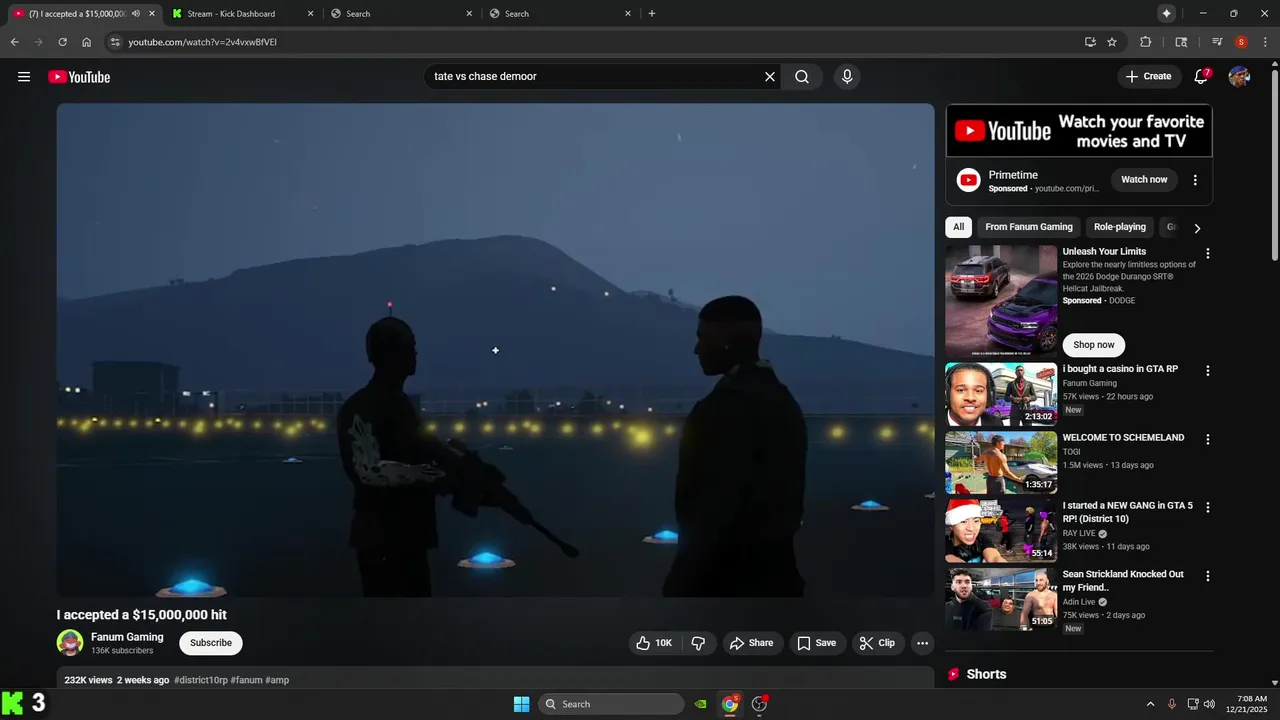Select the 'All' filter chip

click(958, 227)
